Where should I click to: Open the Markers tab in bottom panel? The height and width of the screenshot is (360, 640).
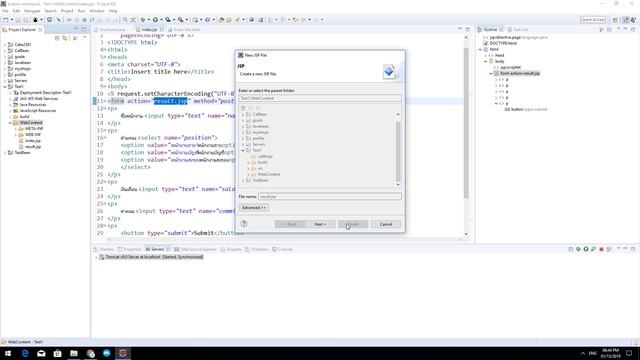[x=104, y=249]
